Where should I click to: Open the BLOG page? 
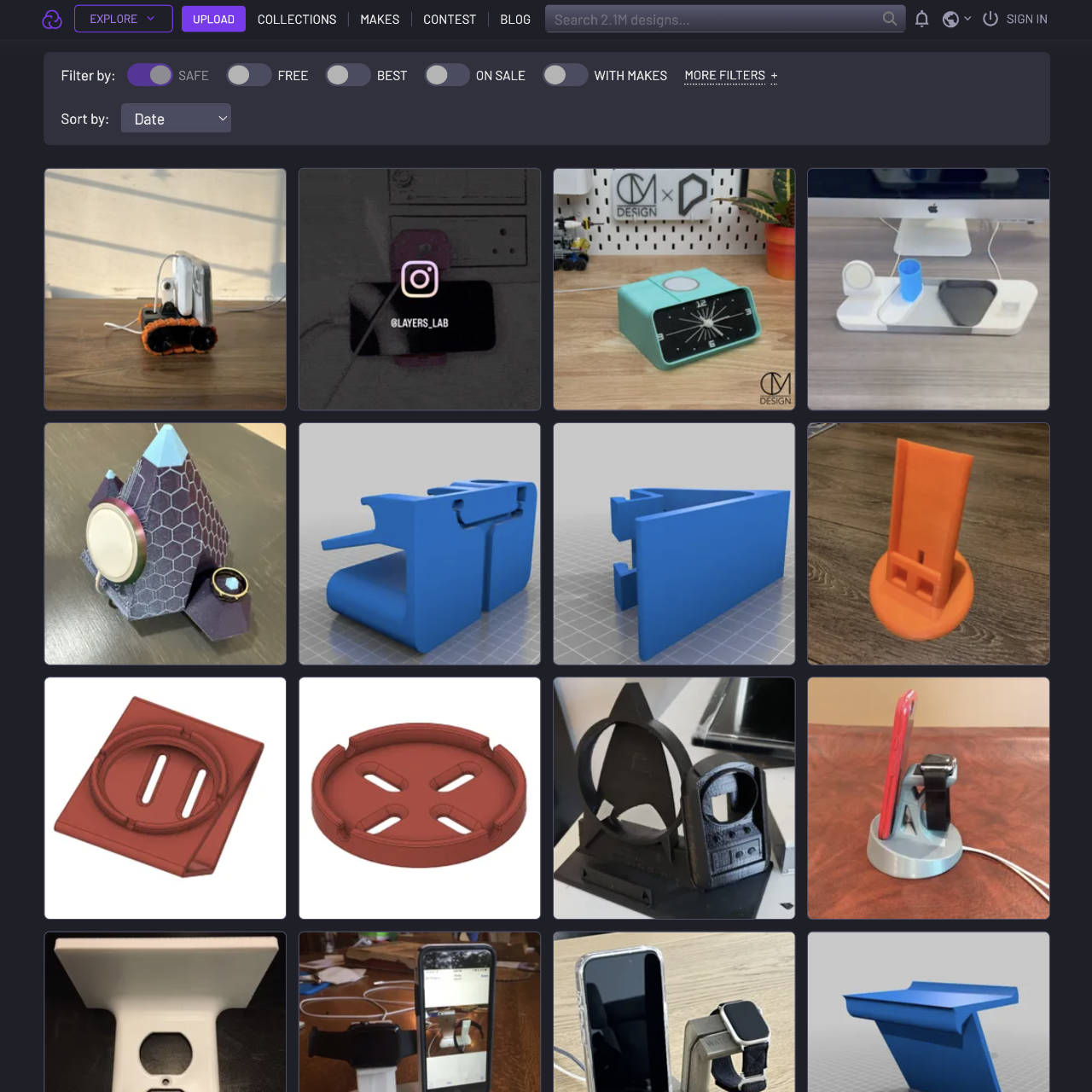515,19
